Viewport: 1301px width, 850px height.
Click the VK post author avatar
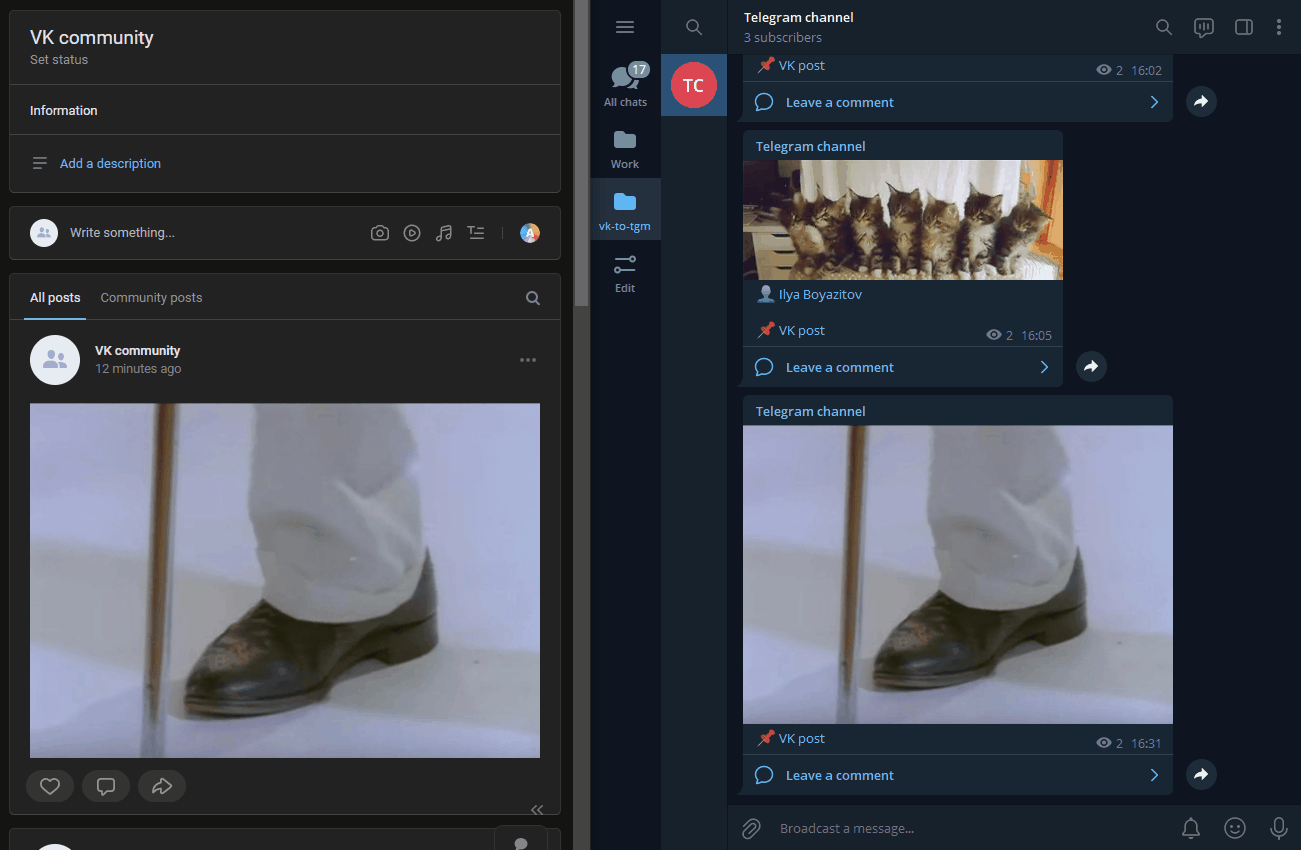(55, 360)
